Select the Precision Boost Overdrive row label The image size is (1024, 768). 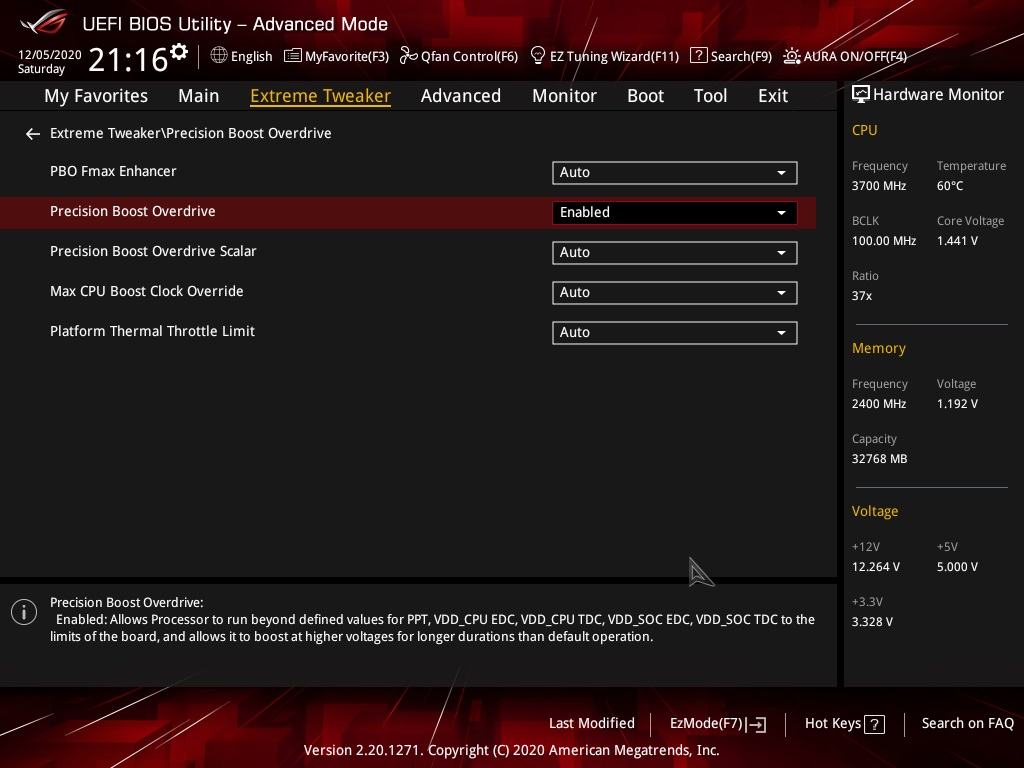[x=133, y=211]
